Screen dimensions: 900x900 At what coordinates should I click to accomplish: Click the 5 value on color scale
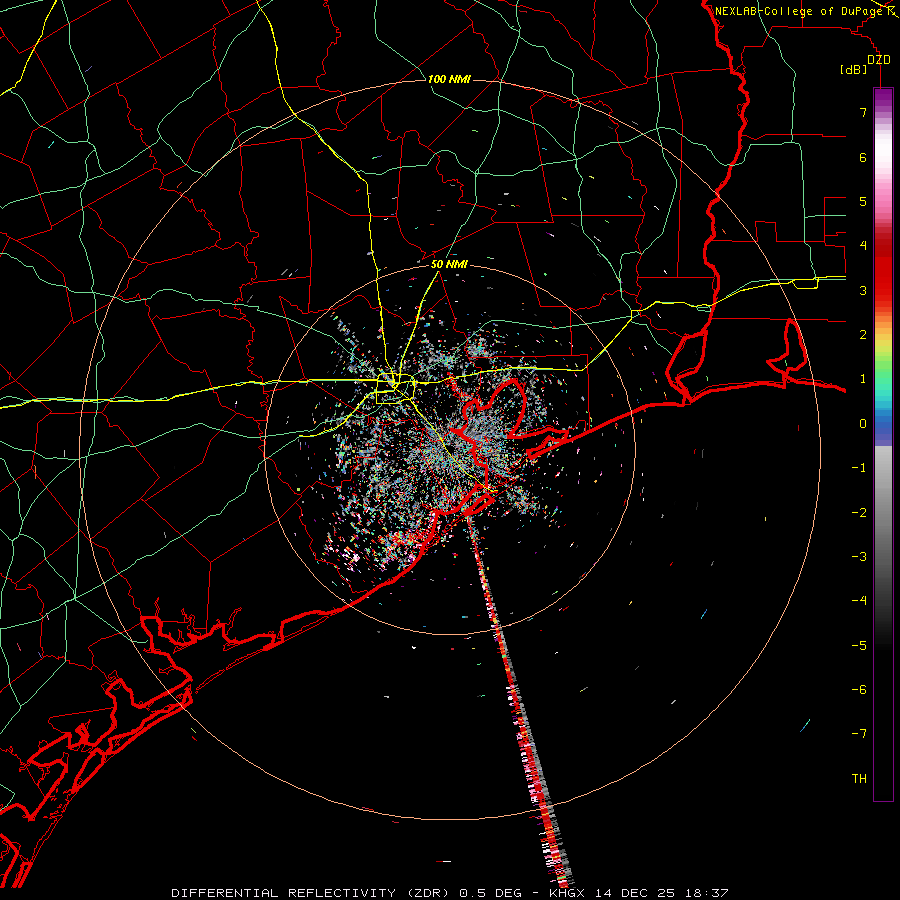(863, 201)
